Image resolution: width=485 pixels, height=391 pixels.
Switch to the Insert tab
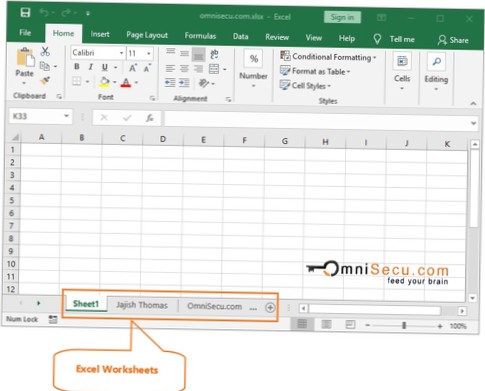click(x=100, y=34)
